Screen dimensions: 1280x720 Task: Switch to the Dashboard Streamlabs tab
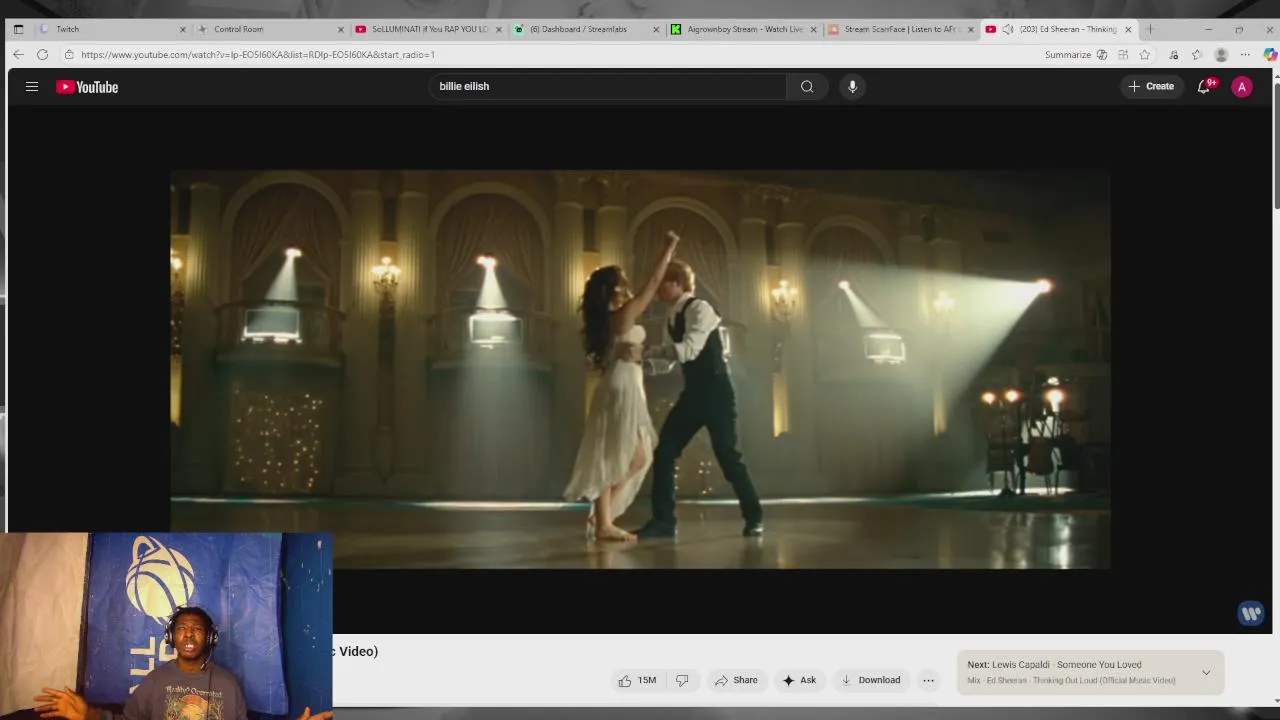(x=587, y=29)
